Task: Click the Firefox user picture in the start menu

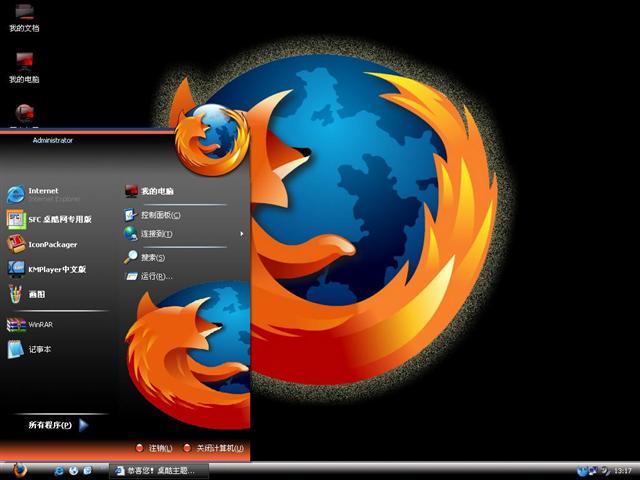Action: (212, 139)
